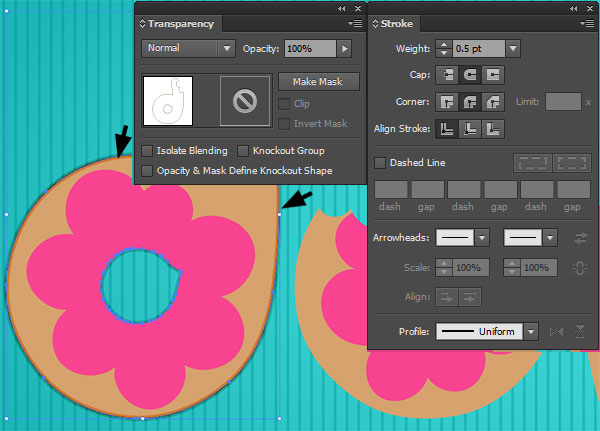Adjust the start arrowhead Scale stepper
Screen dimensions: 600x431
pyautogui.click(x=444, y=268)
